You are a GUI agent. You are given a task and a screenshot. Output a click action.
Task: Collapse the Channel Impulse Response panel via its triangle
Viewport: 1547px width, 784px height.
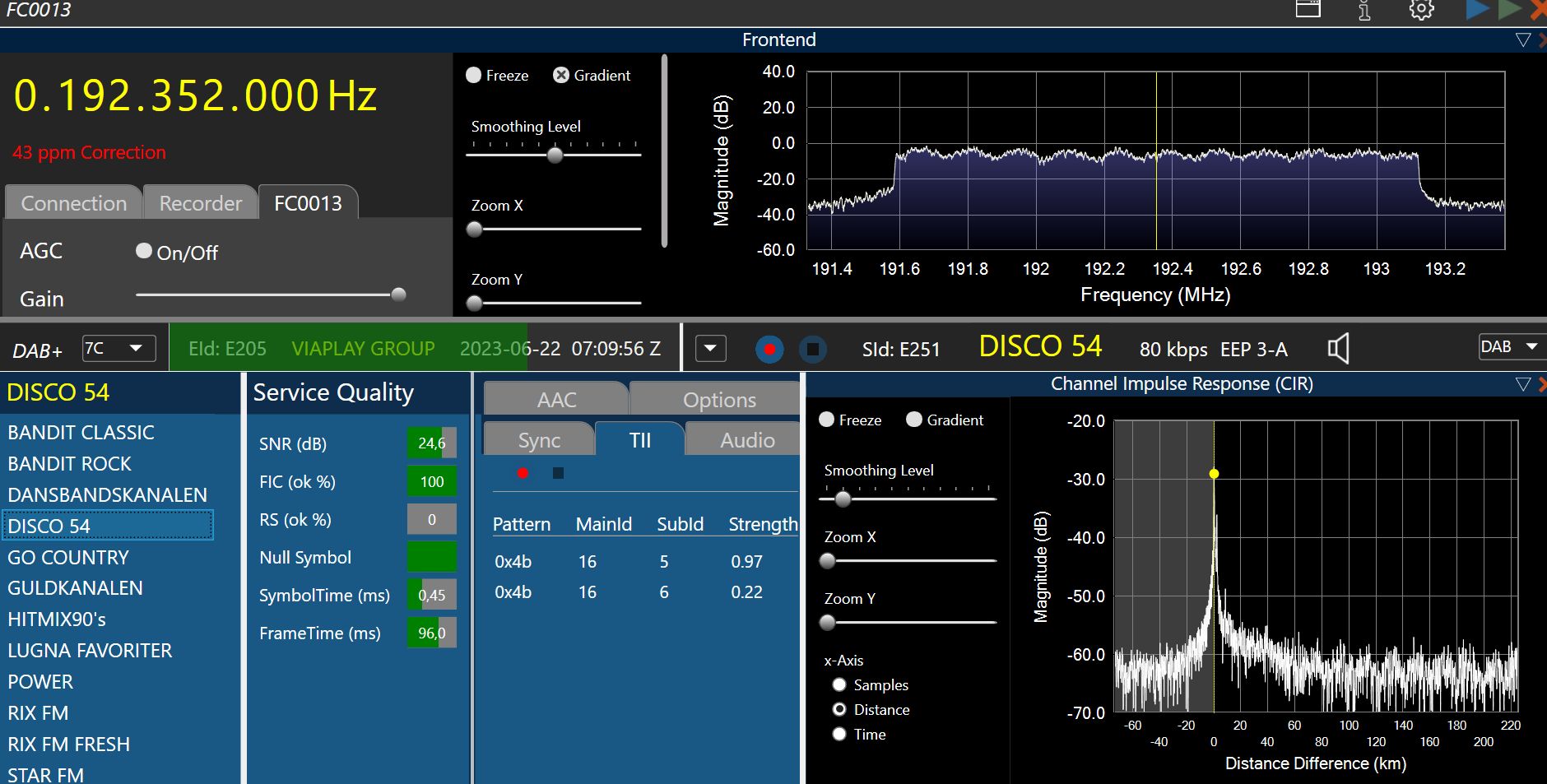click(x=1522, y=384)
